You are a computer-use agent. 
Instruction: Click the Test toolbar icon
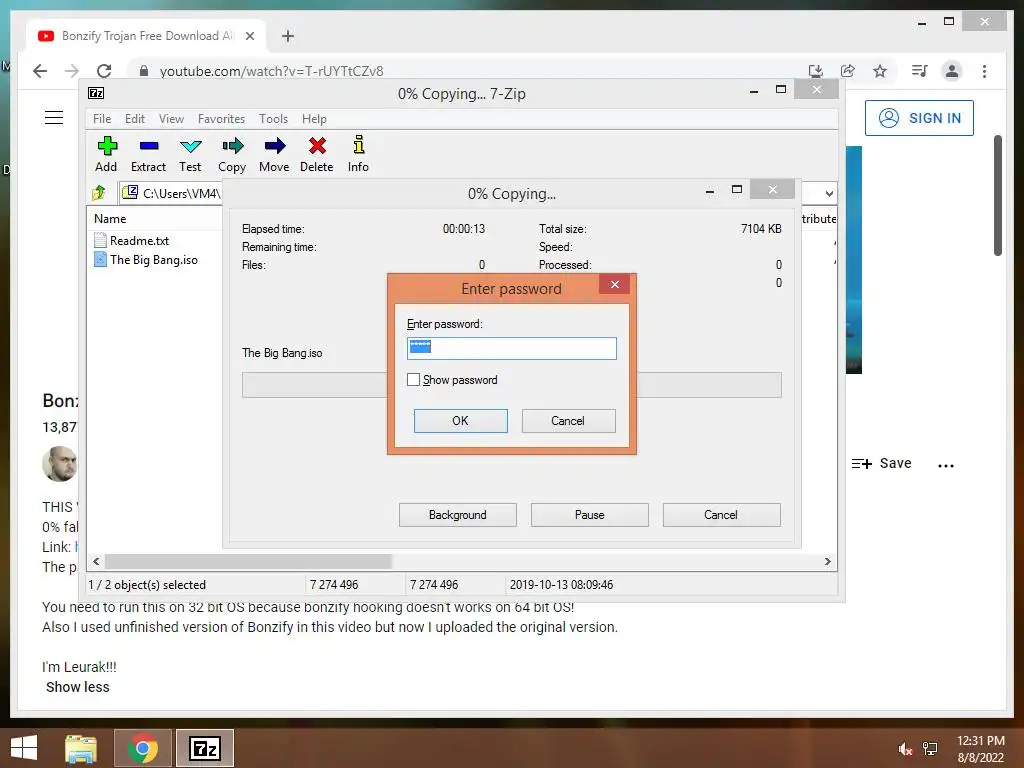(x=190, y=154)
